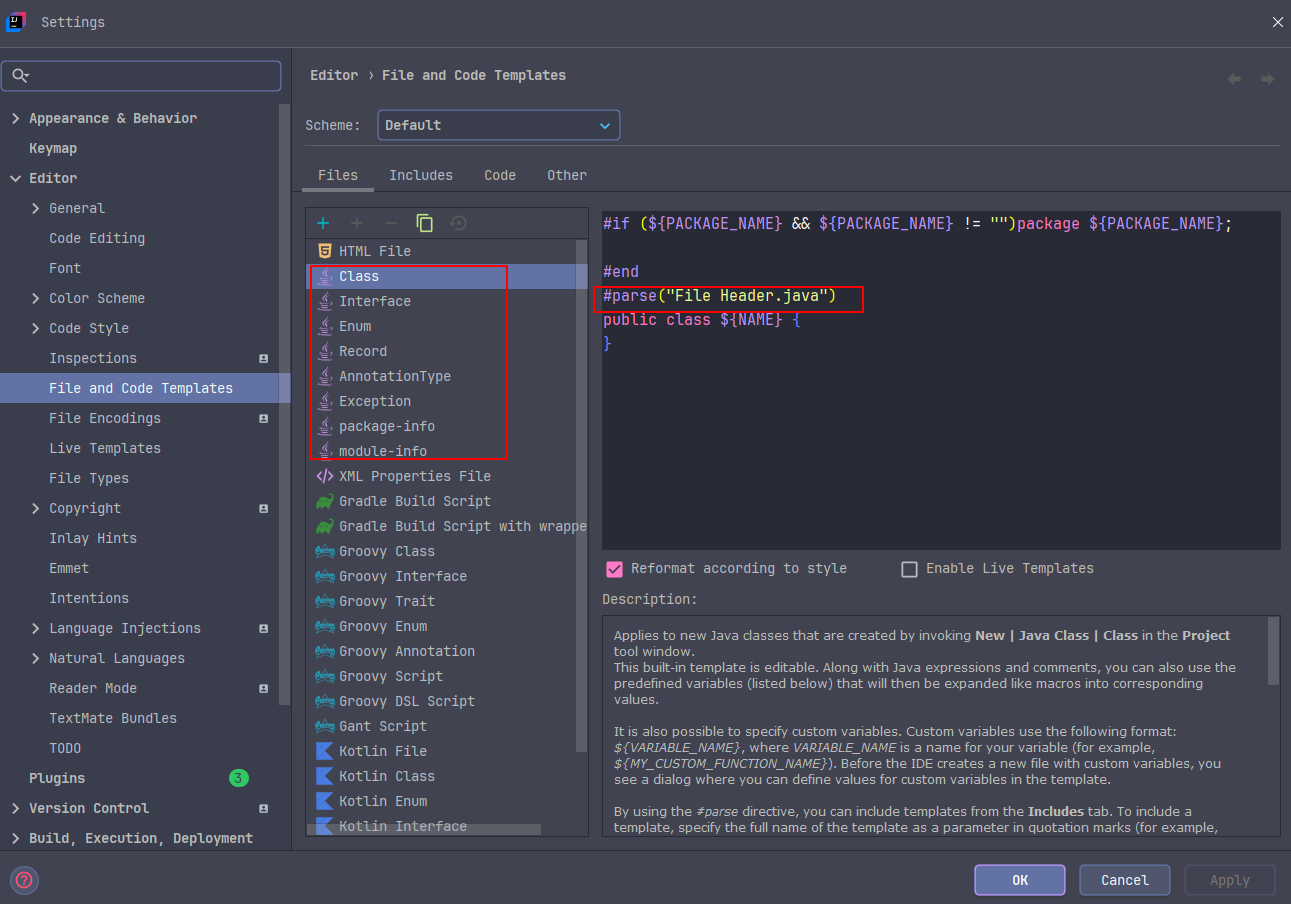Click the settings search input field

[x=150, y=76]
